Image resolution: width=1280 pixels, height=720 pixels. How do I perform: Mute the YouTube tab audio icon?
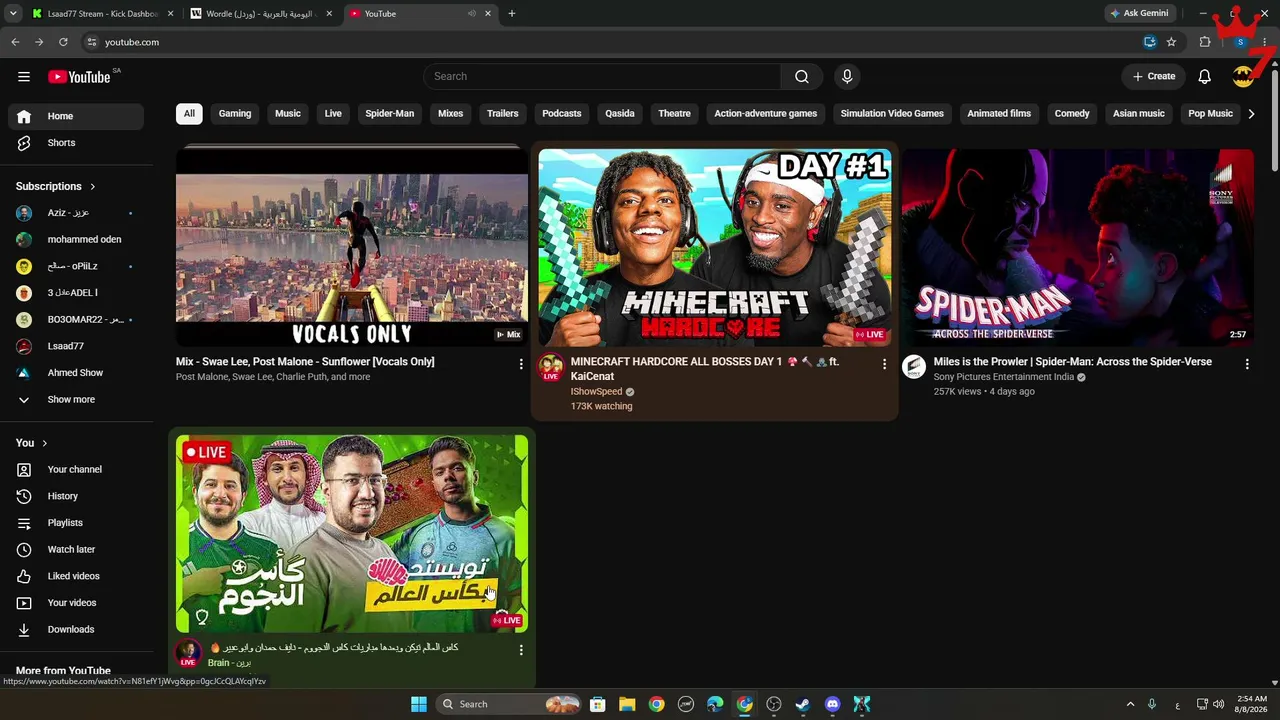[472, 14]
